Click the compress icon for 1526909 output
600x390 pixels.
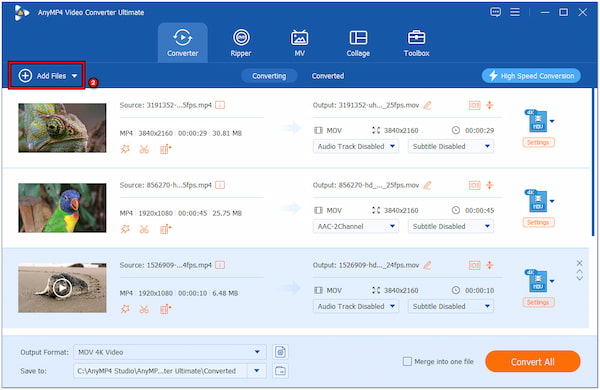click(490, 265)
